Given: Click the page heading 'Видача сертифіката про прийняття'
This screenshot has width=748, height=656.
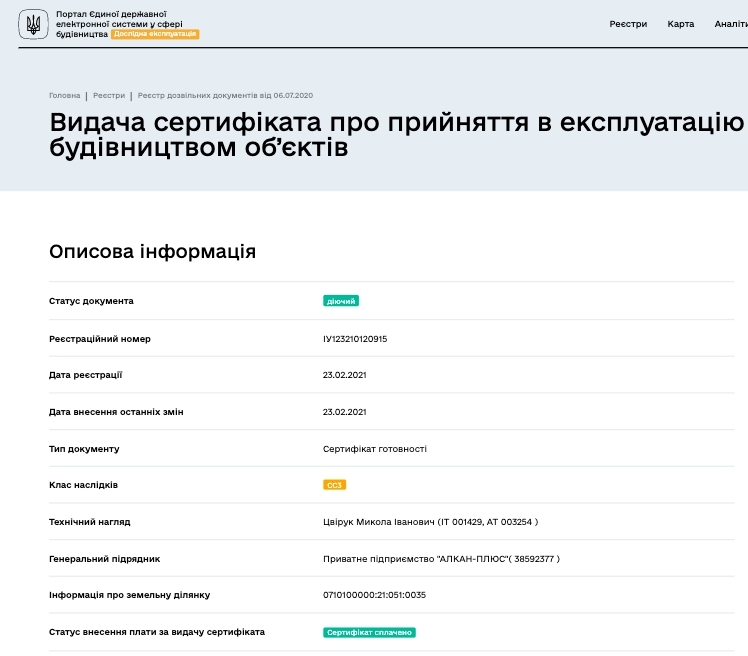Looking at the screenshot, I should [x=396, y=135].
